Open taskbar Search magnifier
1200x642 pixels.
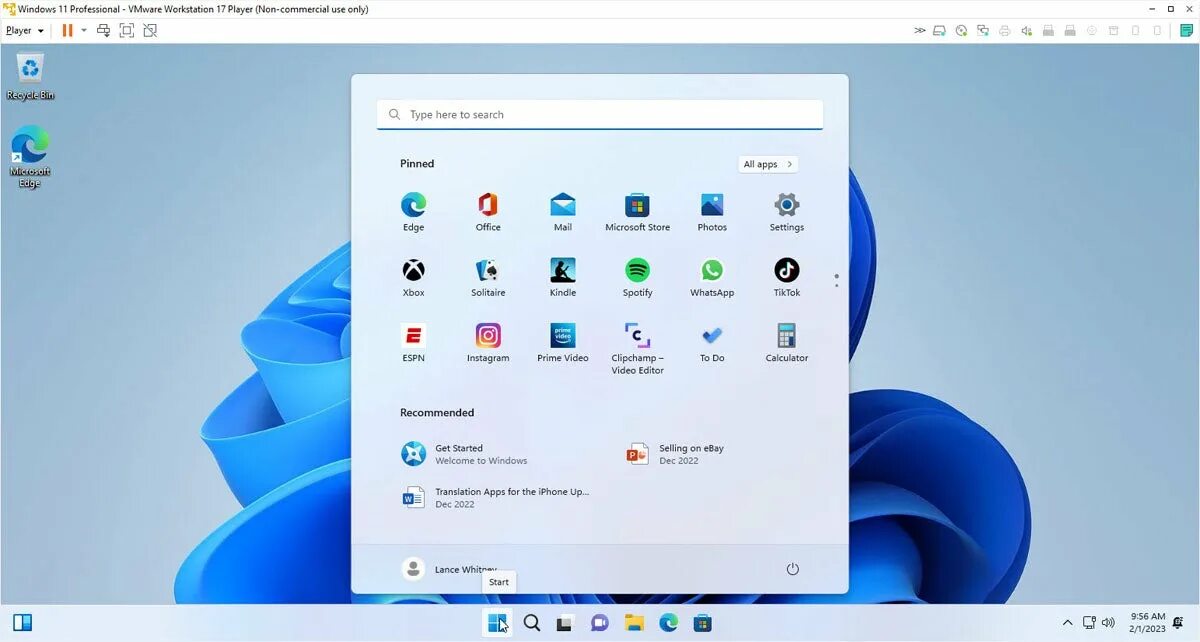532,623
